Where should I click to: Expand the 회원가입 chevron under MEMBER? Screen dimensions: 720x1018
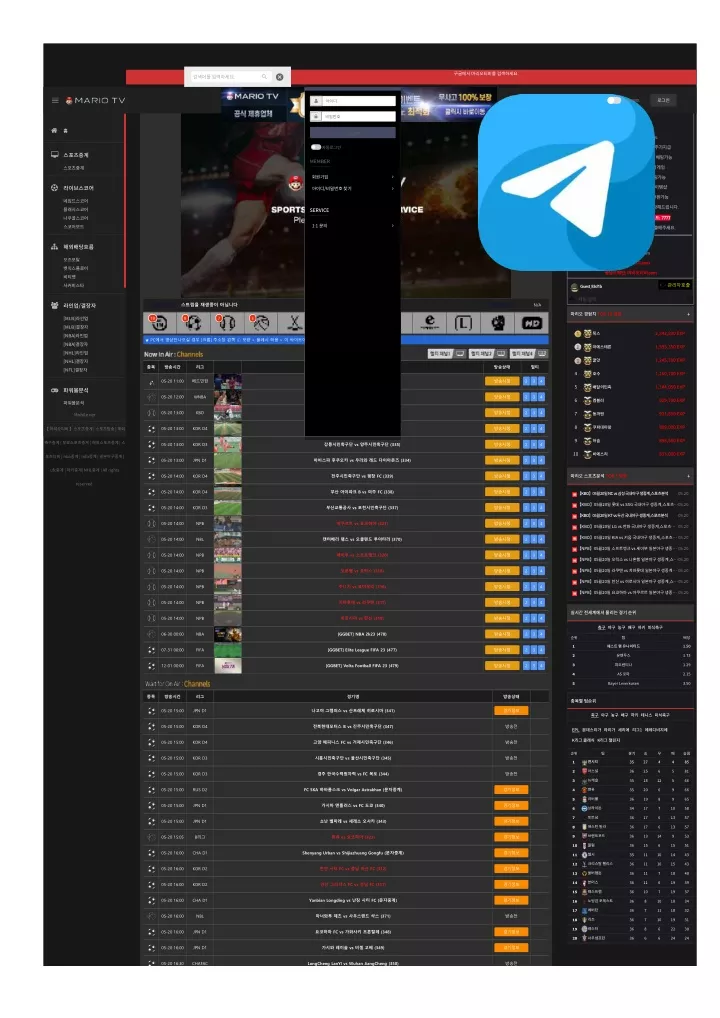pyautogui.click(x=392, y=177)
